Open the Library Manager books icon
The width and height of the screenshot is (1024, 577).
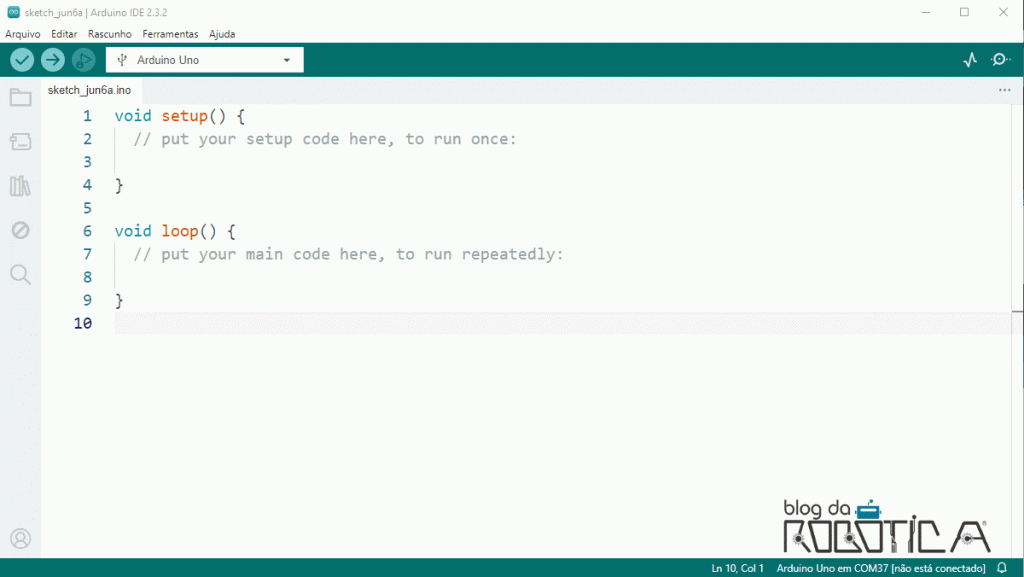click(x=20, y=186)
